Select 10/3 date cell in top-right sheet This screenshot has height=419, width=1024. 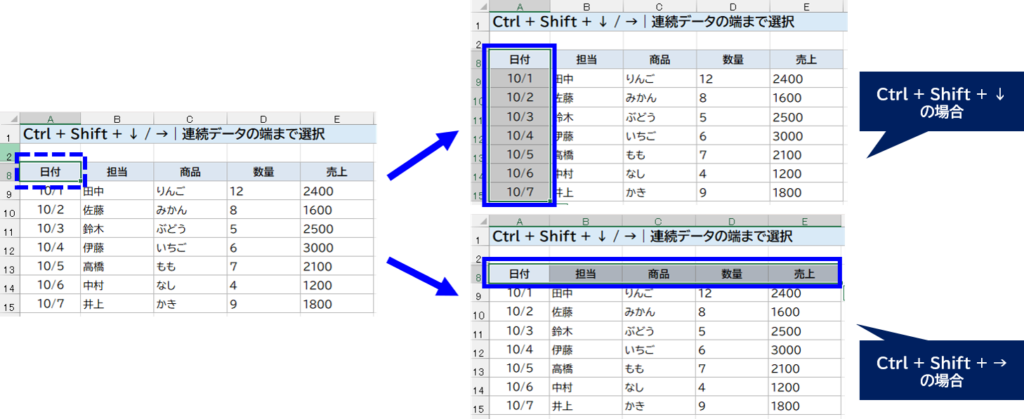point(520,117)
